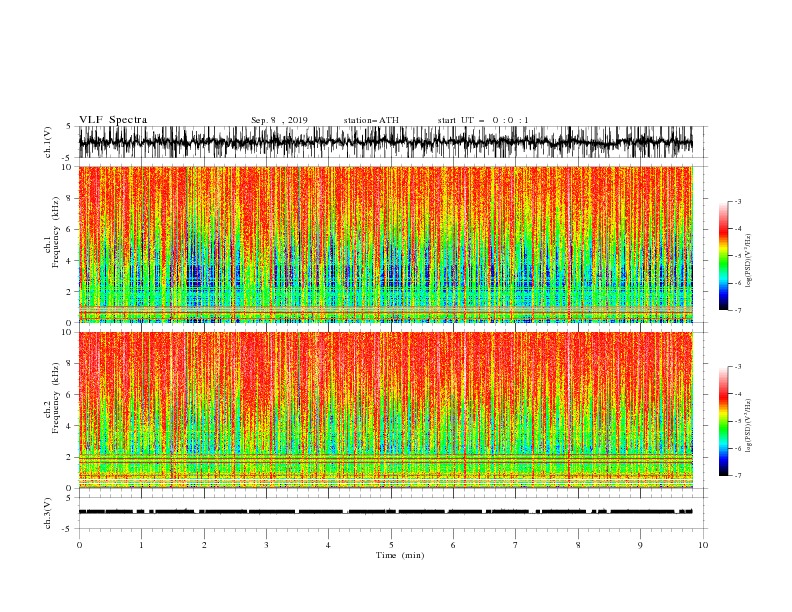This screenshot has width=792, height=612.
Task: Click the time axis tick label "8"
Action: coord(578,545)
